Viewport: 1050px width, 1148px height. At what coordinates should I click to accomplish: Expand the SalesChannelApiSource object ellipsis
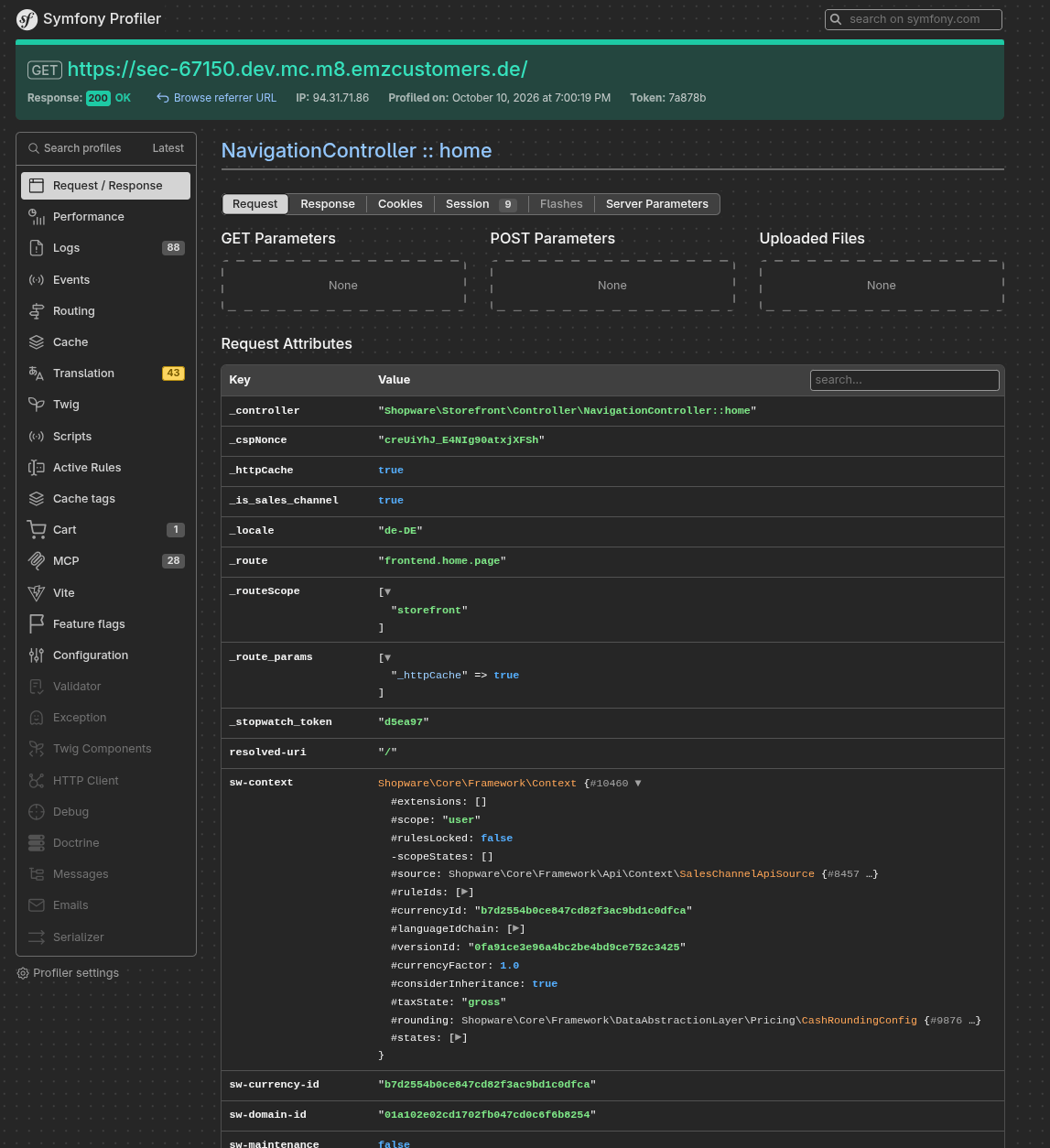pyautogui.click(x=869, y=874)
